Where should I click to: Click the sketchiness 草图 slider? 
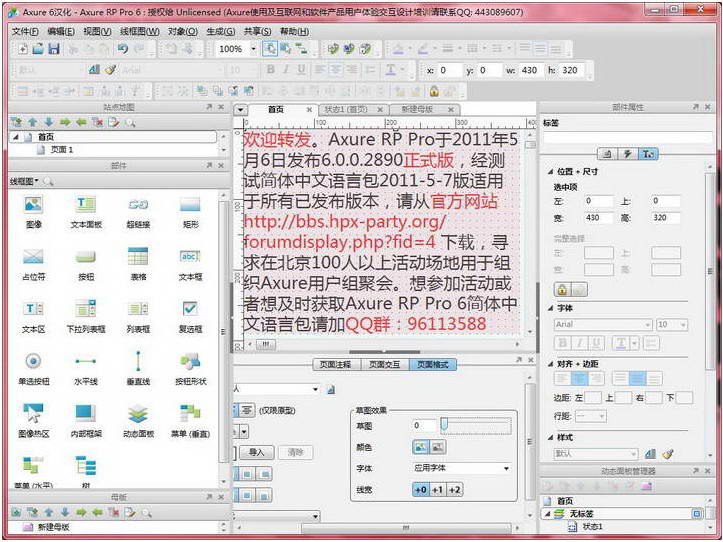coord(475,425)
